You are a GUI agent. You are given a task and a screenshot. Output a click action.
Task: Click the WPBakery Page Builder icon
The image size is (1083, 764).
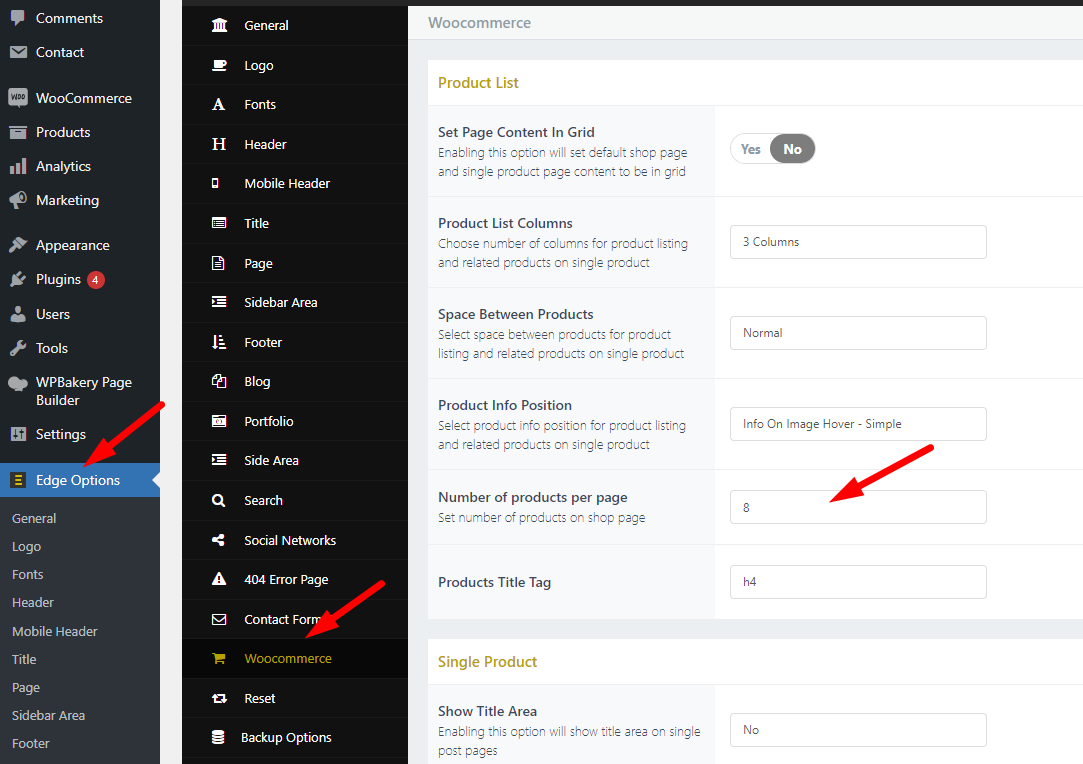[18, 384]
